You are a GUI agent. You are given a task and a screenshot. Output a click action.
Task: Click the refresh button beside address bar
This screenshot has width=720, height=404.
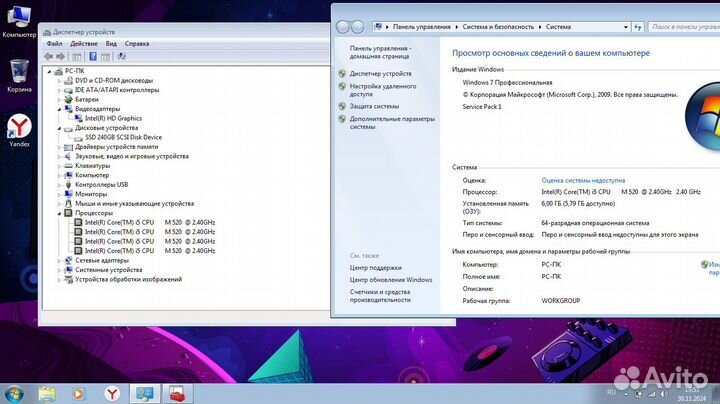pyautogui.click(x=638, y=27)
